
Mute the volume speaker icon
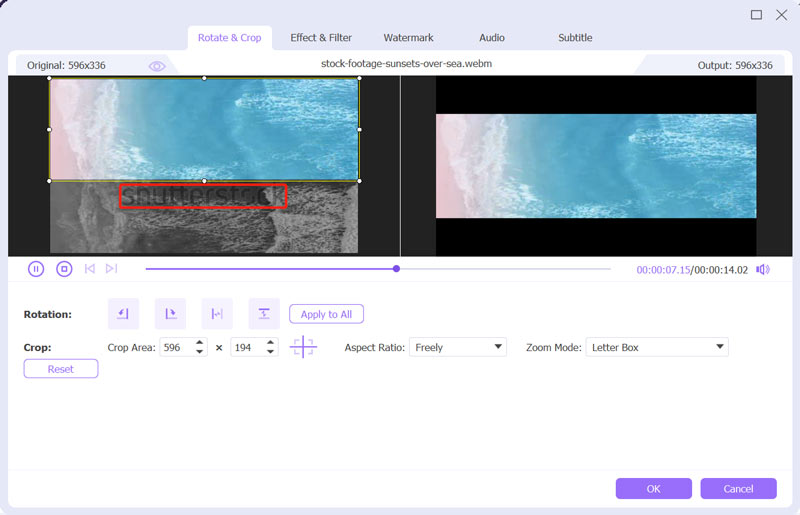click(763, 269)
